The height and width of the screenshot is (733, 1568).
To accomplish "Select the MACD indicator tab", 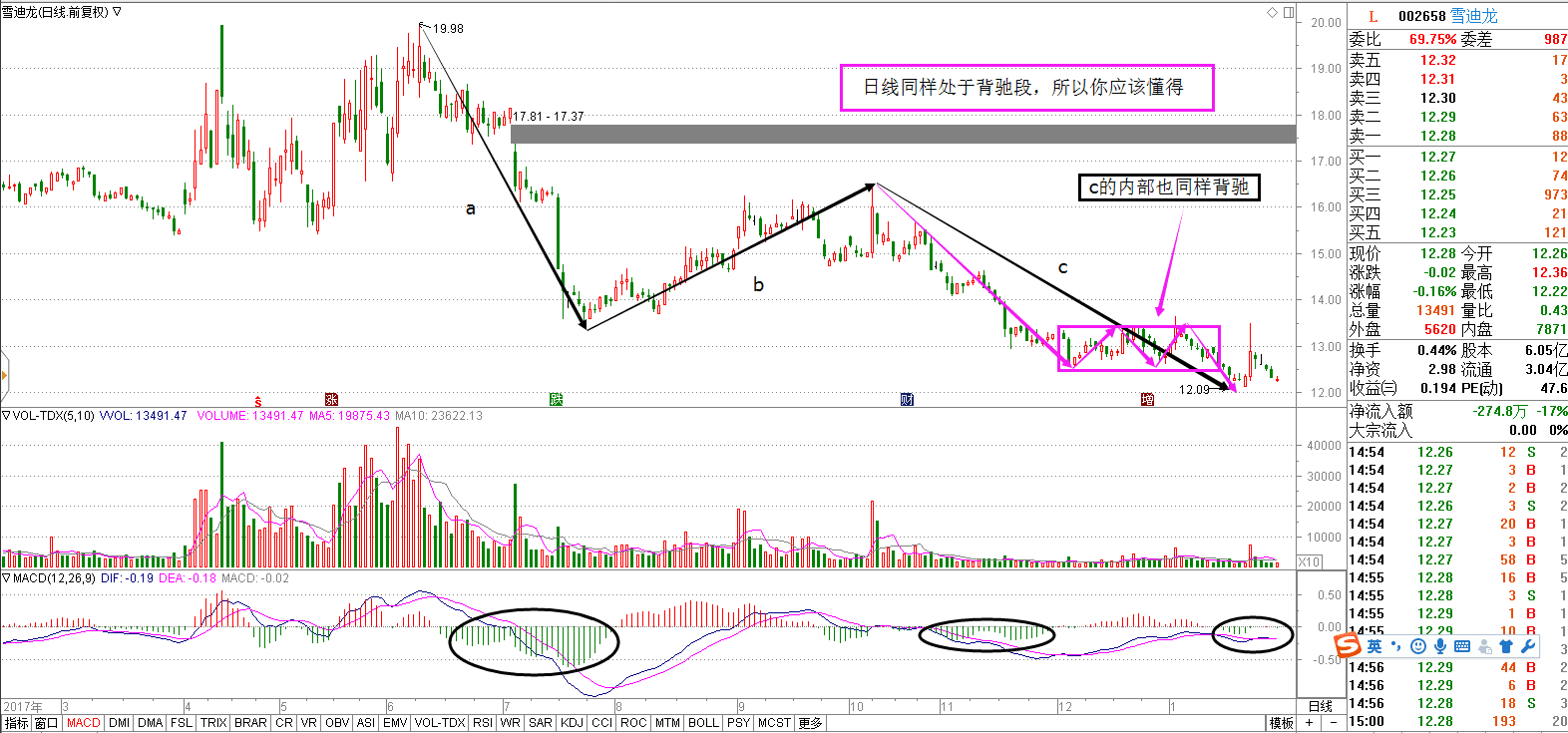I will click(x=84, y=723).
